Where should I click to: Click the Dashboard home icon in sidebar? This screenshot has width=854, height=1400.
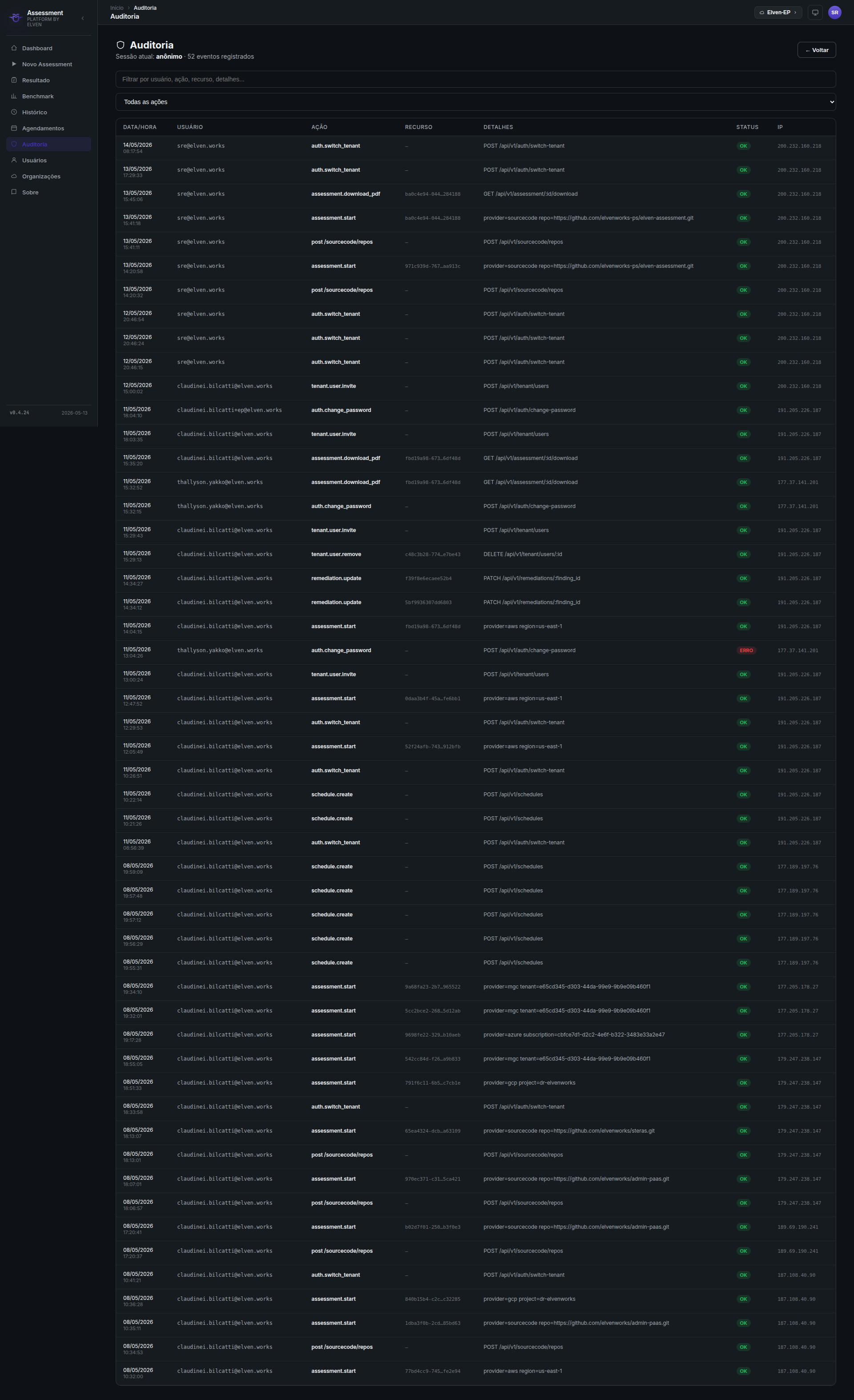tap(14, 48)
